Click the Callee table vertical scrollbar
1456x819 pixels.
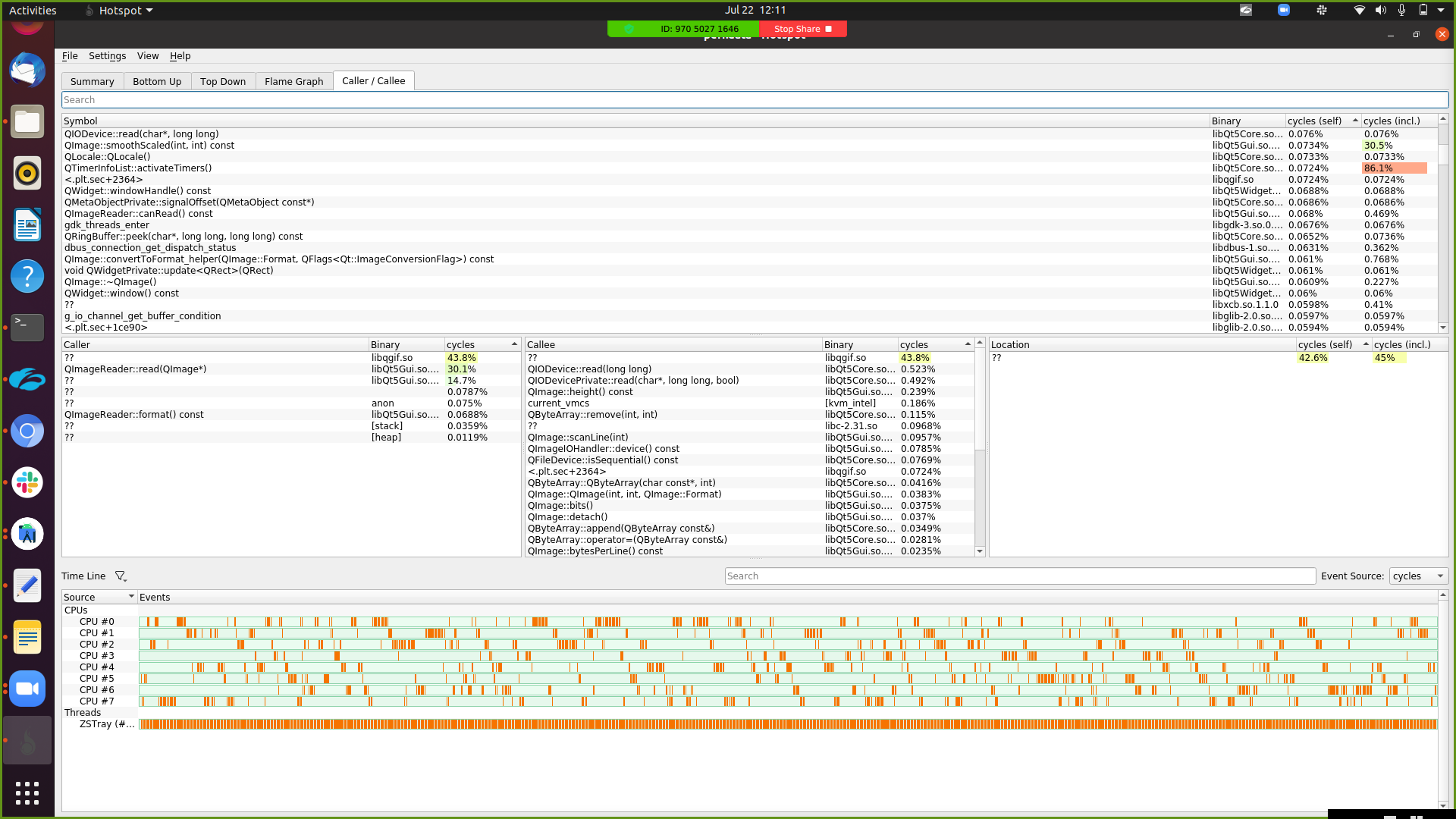pos(980,447)
